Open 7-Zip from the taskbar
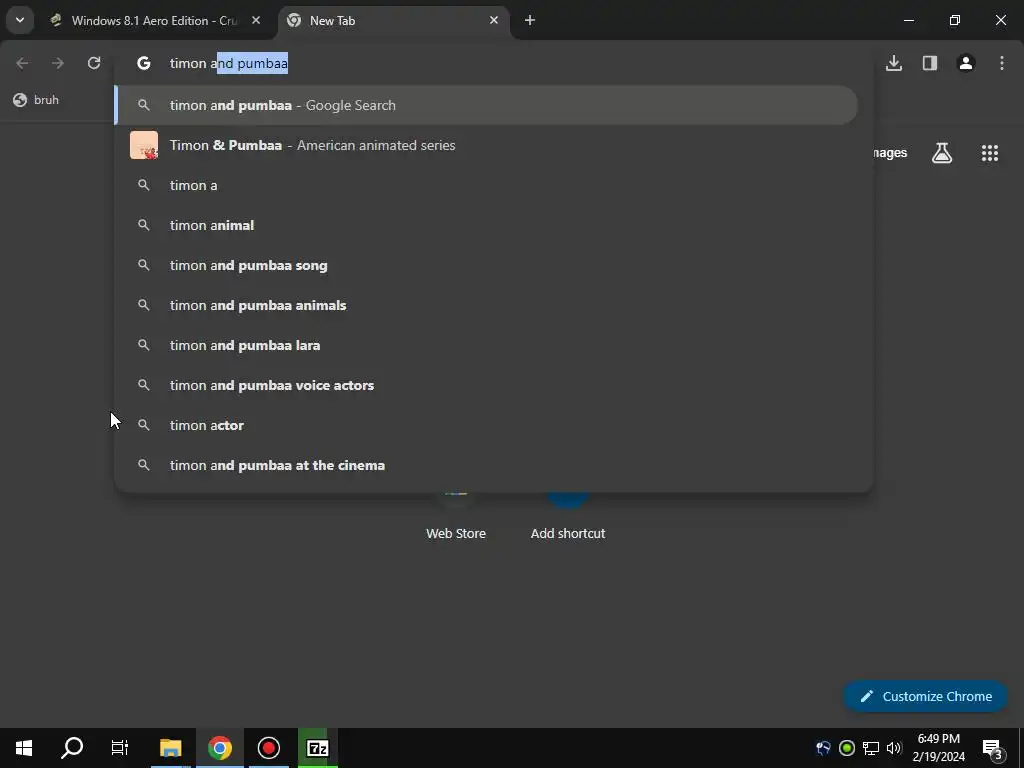1024x768 pixels. click(x=317, y=748)
